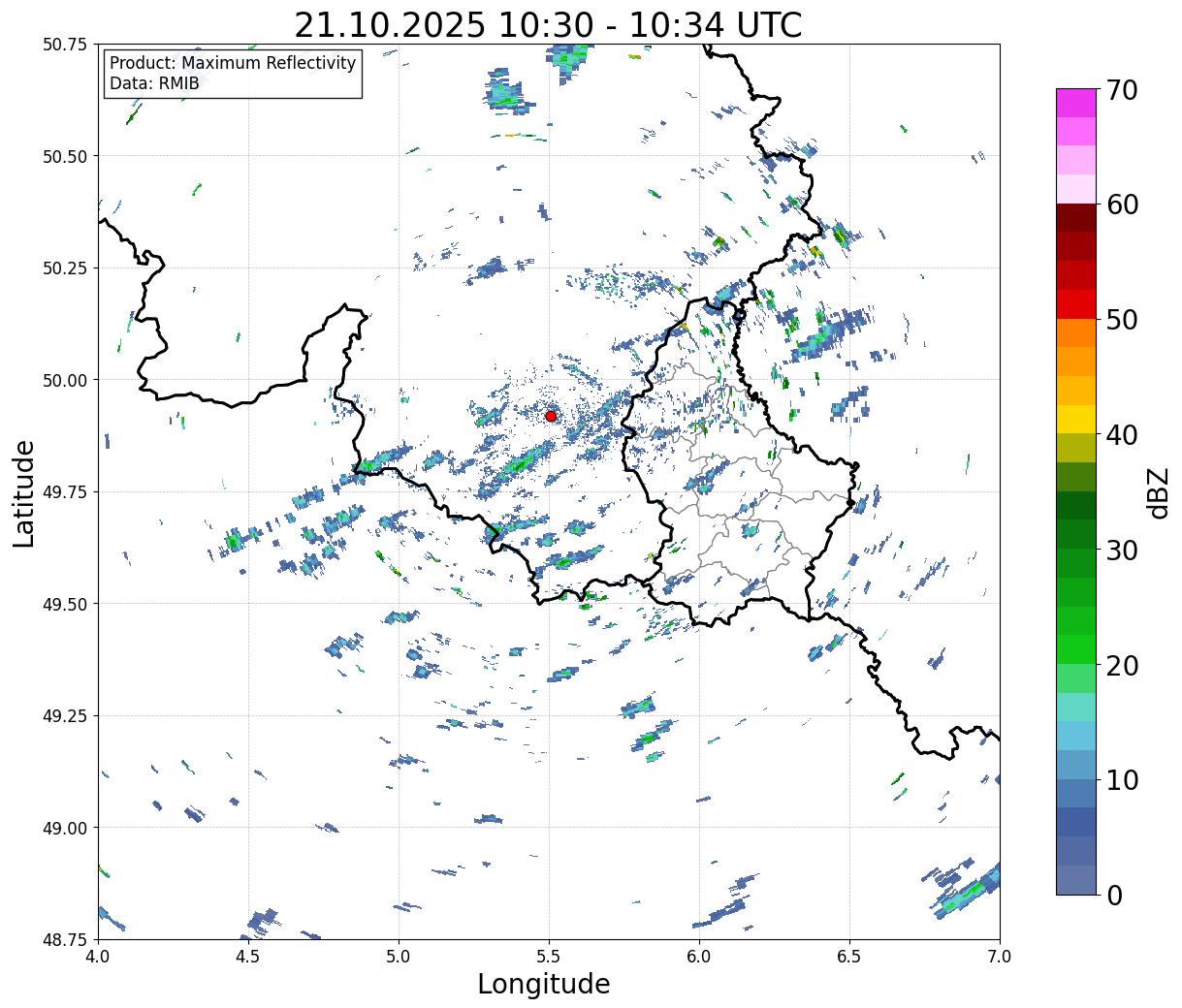Click the plot title showing date and UTC time
The width and height of the screenshot is (1182, 1008).
(x=548, y=25)
